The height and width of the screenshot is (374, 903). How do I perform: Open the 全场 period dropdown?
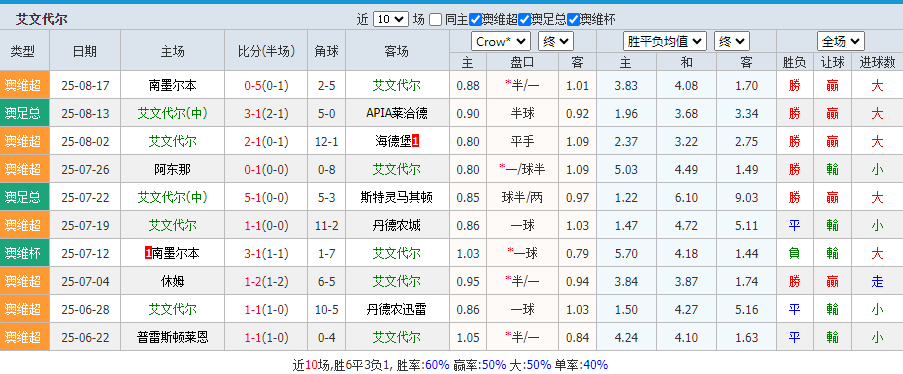[841, 41]
